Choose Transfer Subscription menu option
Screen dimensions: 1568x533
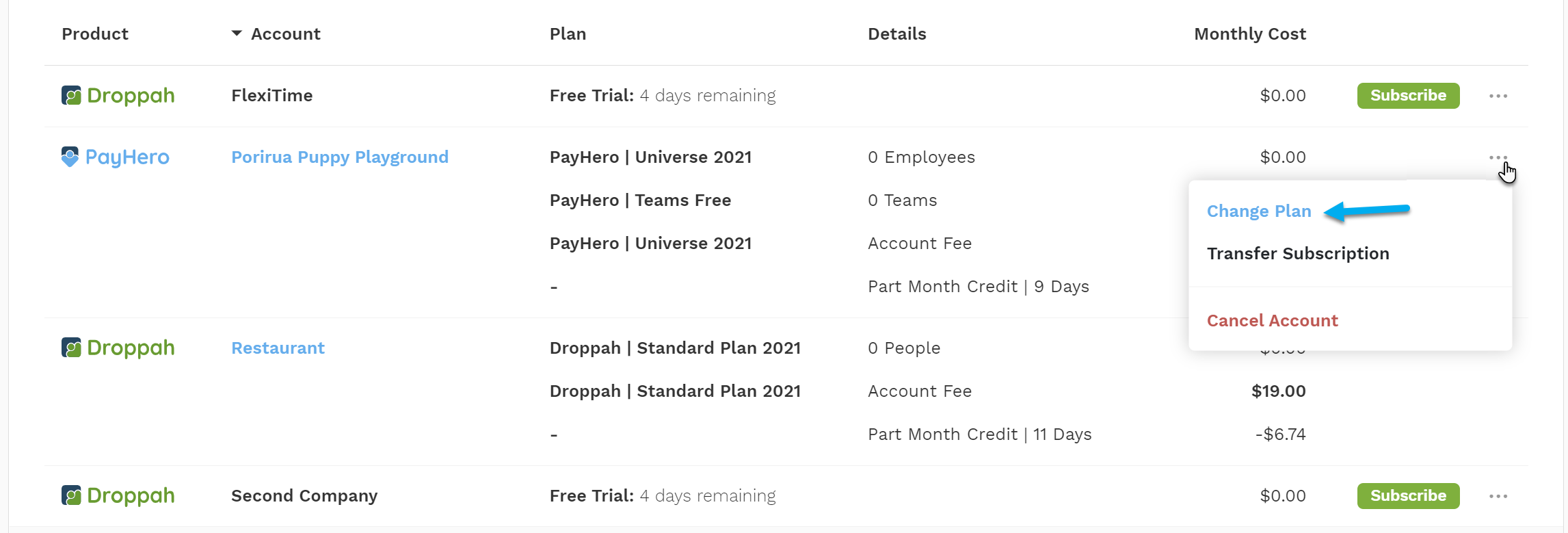(1298, 254)
